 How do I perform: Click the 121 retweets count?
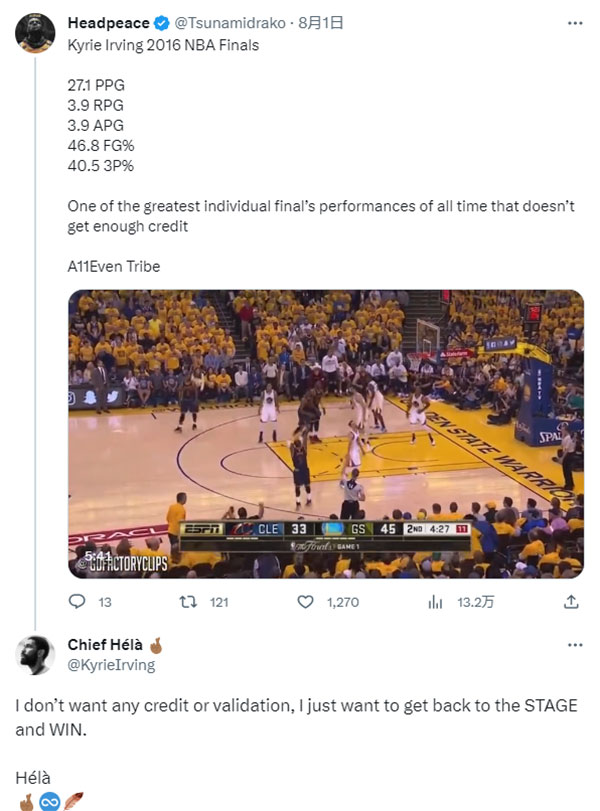[x=218, y=602]
